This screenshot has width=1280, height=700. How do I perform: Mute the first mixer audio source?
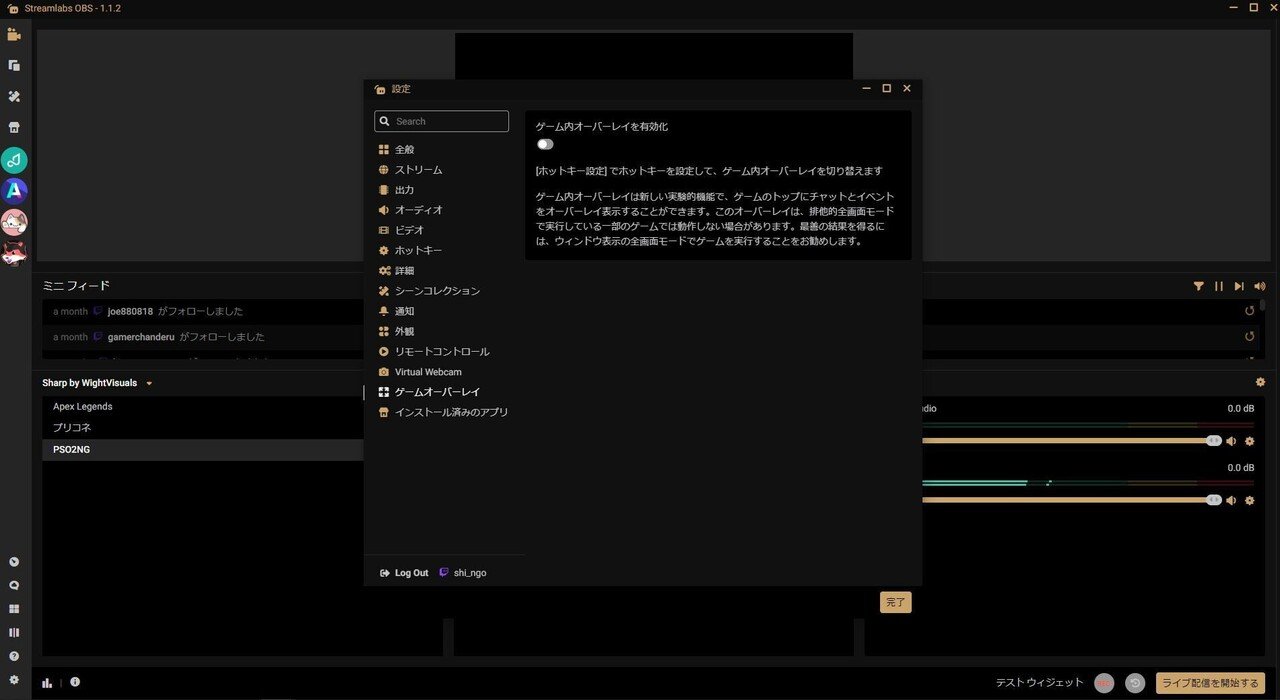[x=1231, y=440]
